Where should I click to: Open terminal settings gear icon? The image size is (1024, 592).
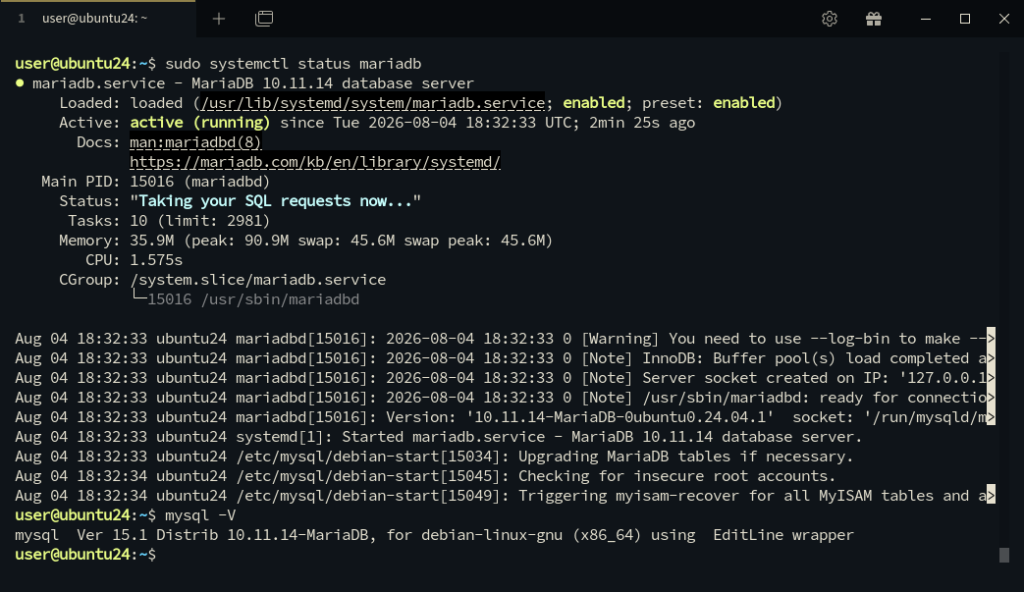pyautogui.click(x=829, y=19)
